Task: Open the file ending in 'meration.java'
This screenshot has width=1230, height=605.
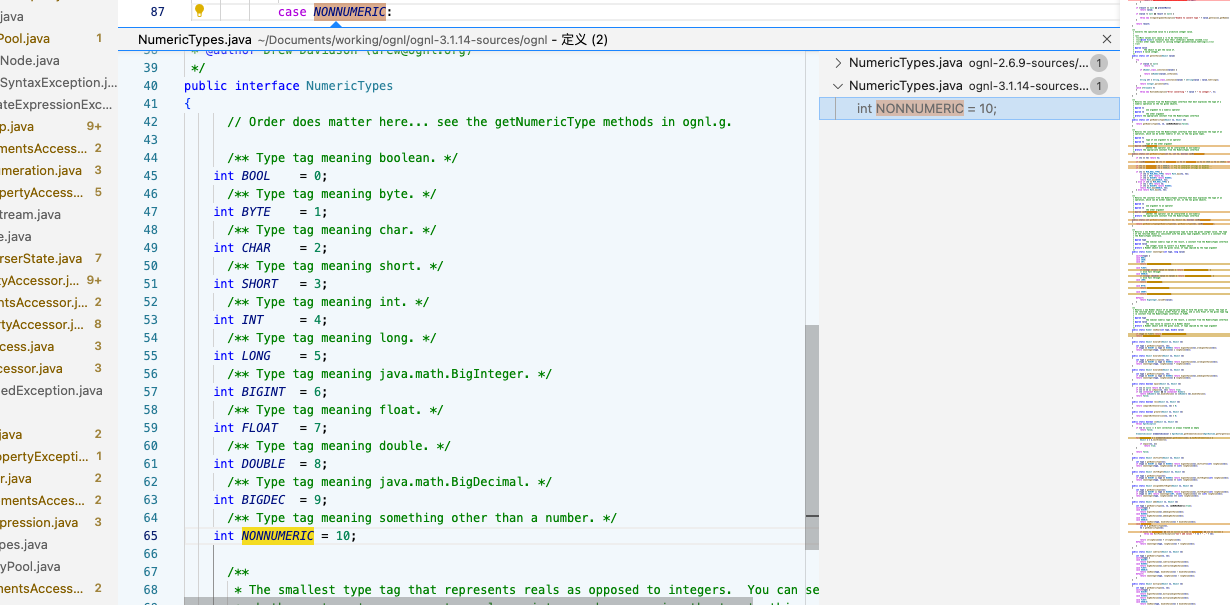Action: click(x=41, y=170)
